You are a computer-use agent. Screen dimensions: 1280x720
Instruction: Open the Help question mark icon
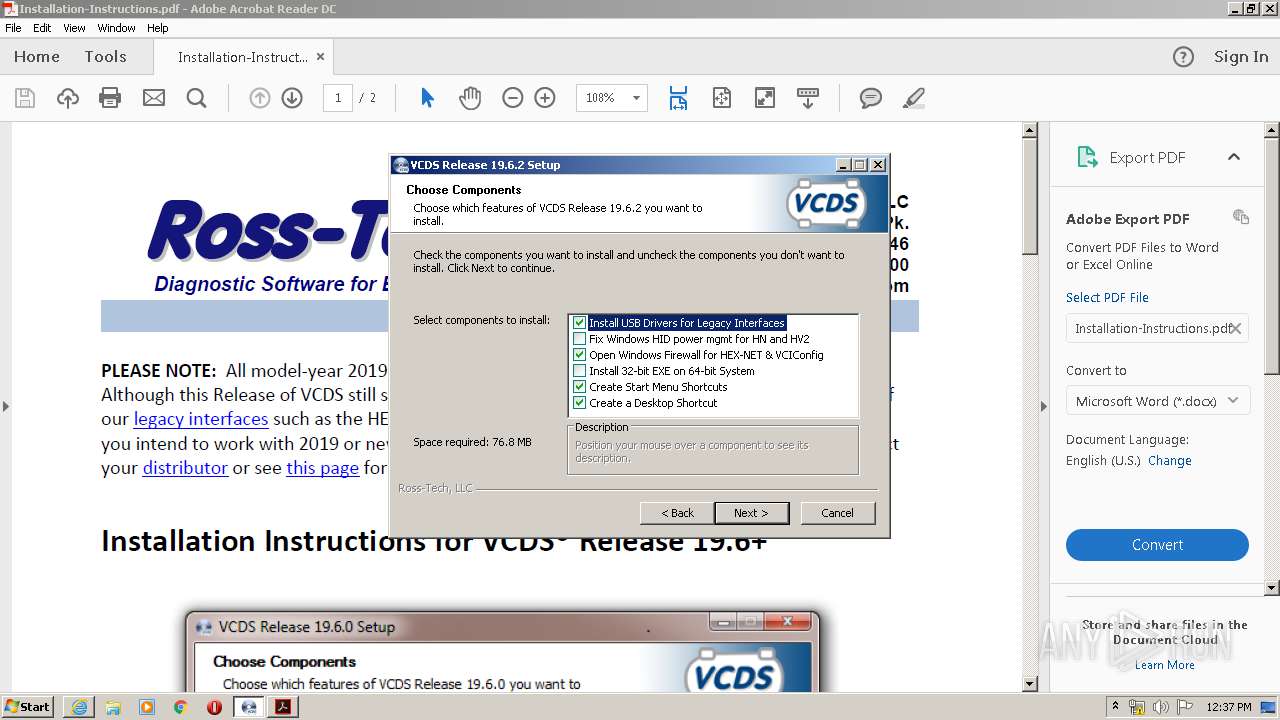[1183, 57]
